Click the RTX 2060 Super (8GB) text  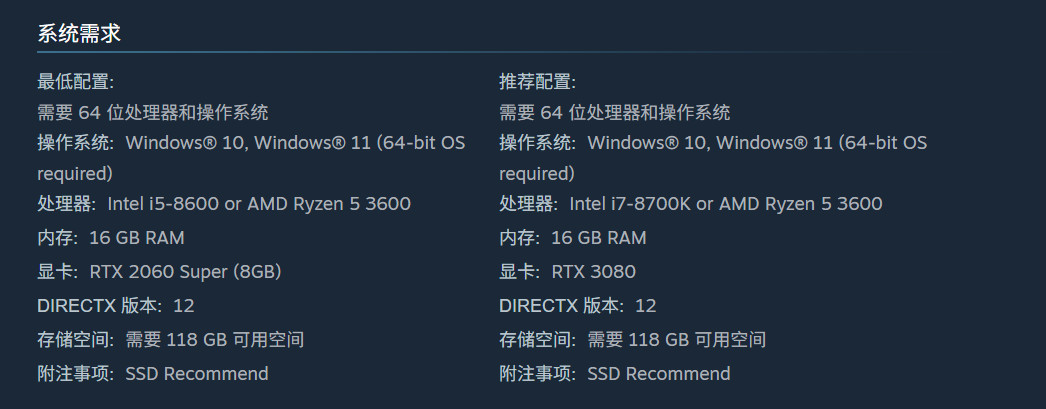point(185,272)
